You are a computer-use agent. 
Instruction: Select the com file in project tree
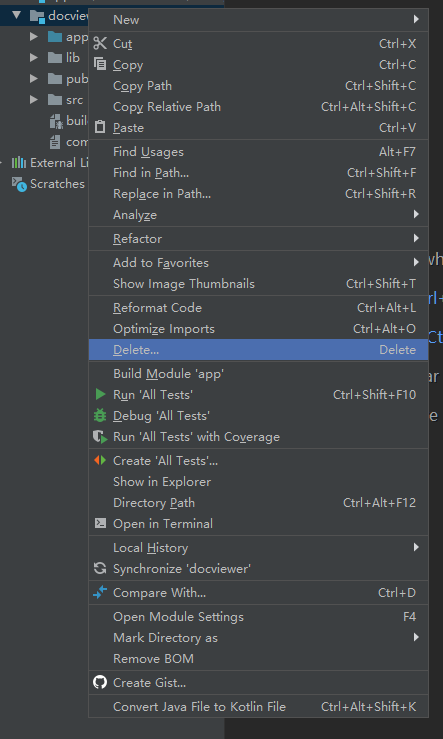click(x=69, y=142)
